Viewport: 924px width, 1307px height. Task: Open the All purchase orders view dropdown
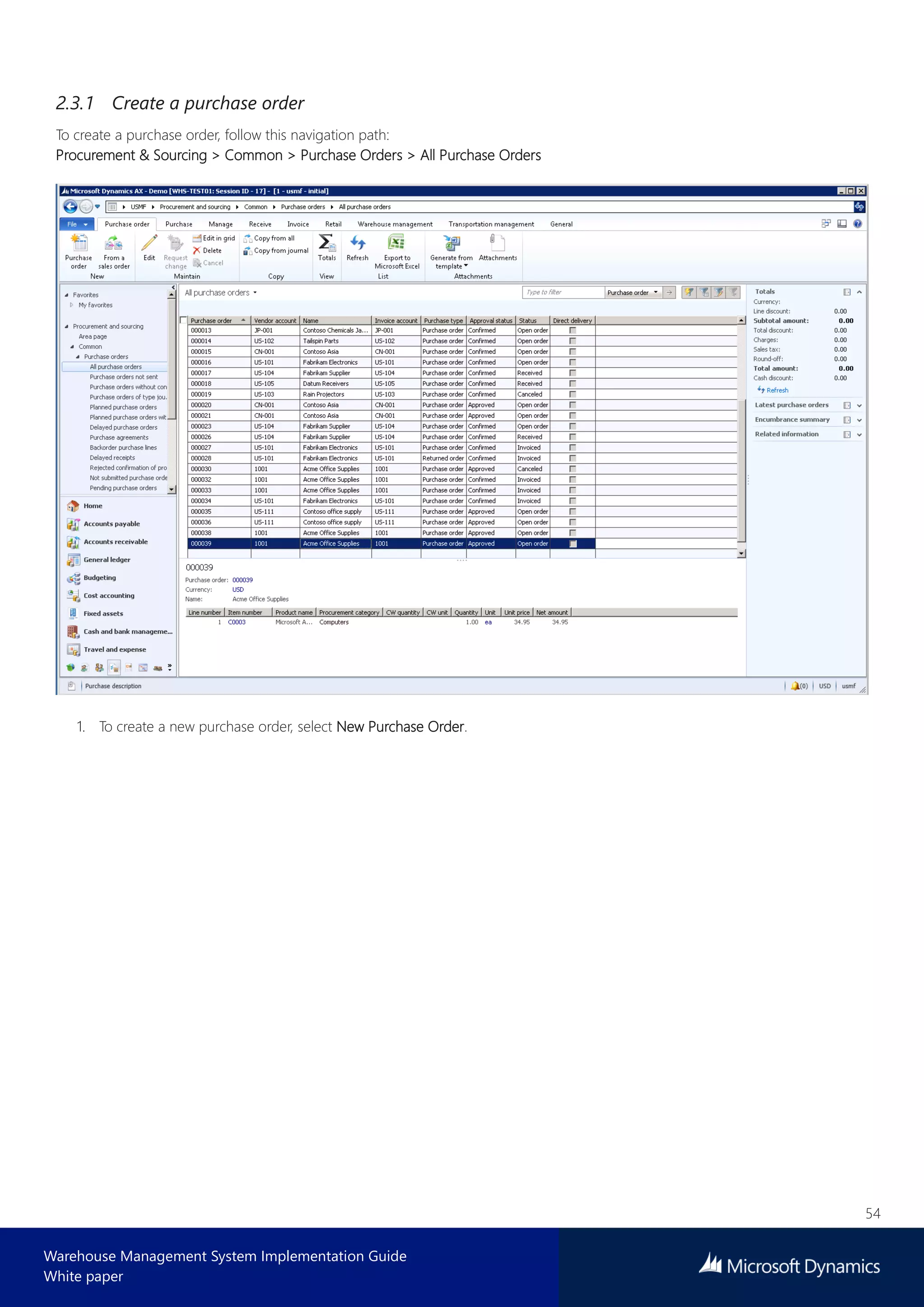255,292
